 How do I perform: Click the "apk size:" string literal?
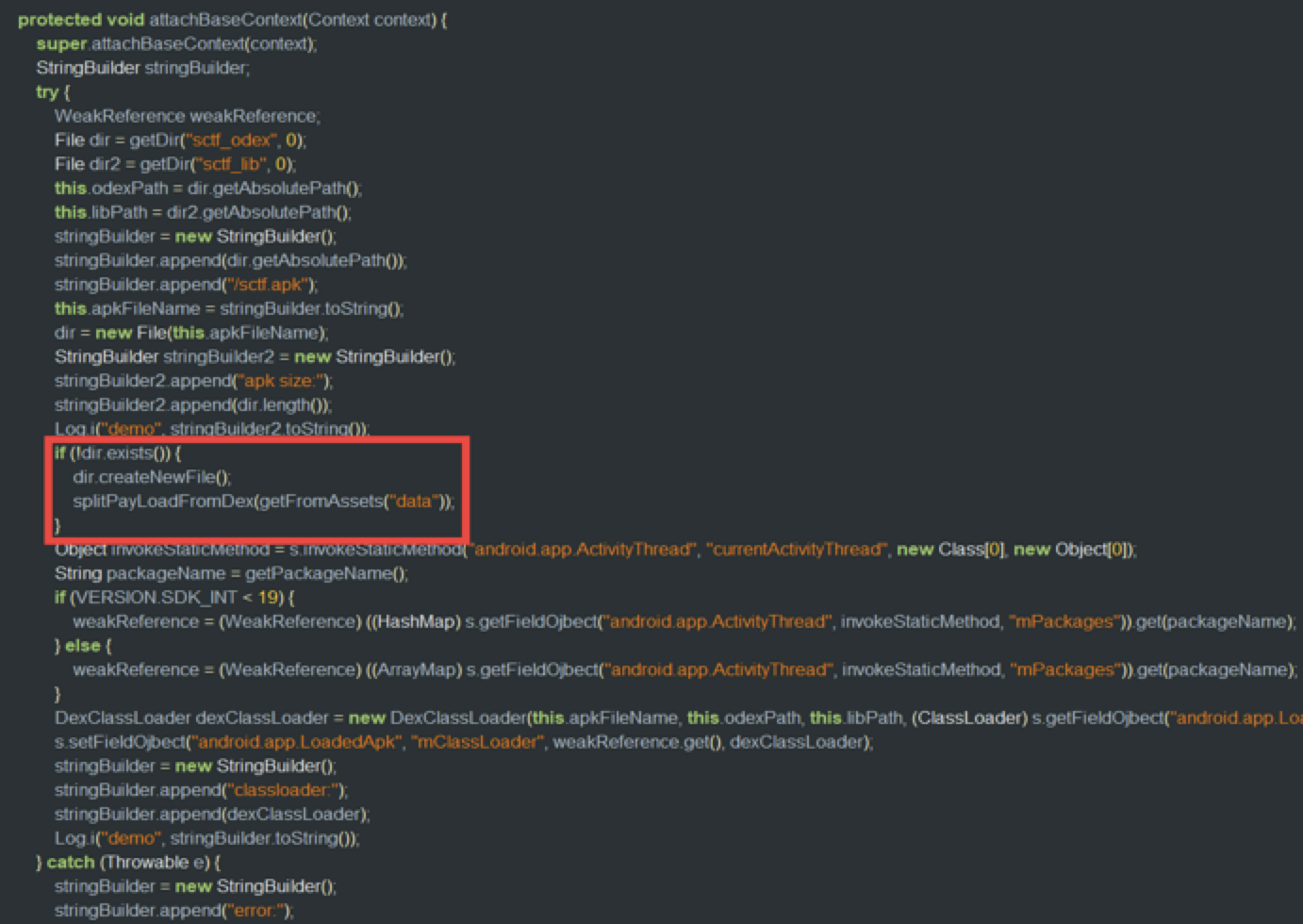point(280,381)
